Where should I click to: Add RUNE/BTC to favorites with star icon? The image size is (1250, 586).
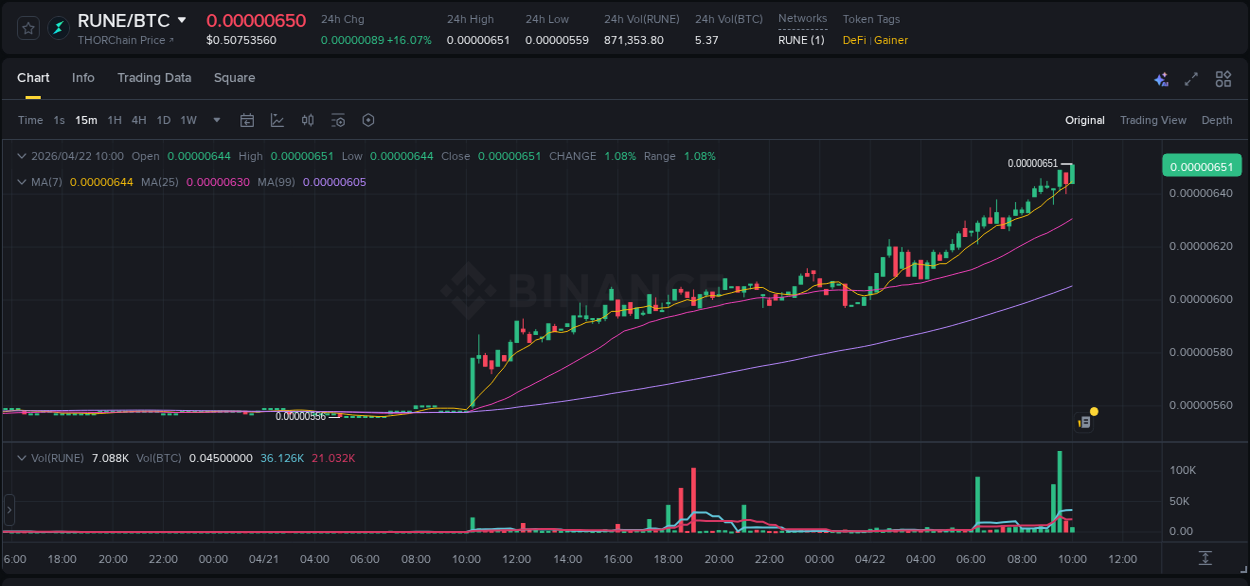28,28
